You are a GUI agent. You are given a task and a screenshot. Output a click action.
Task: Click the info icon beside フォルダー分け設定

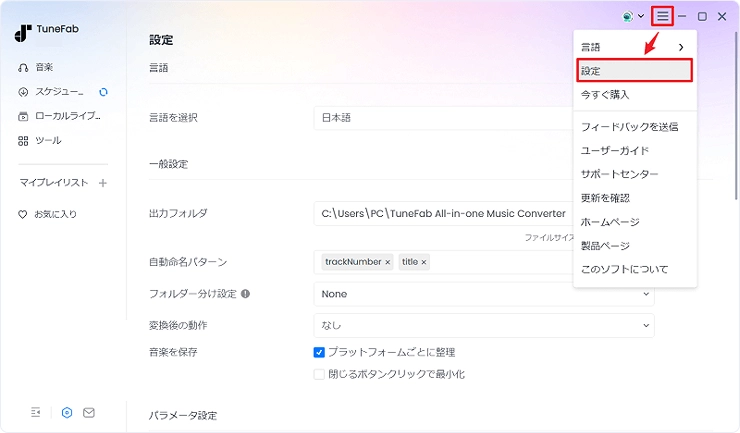coord(245,294)
